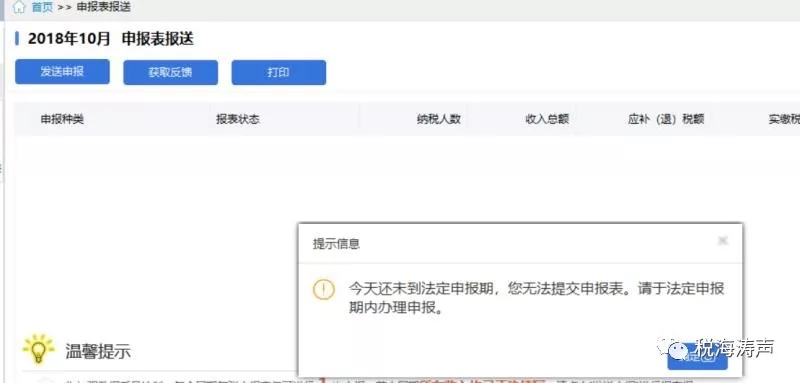Click the home icon in breadcrumb
800x383 pixels.
(19, 7)
